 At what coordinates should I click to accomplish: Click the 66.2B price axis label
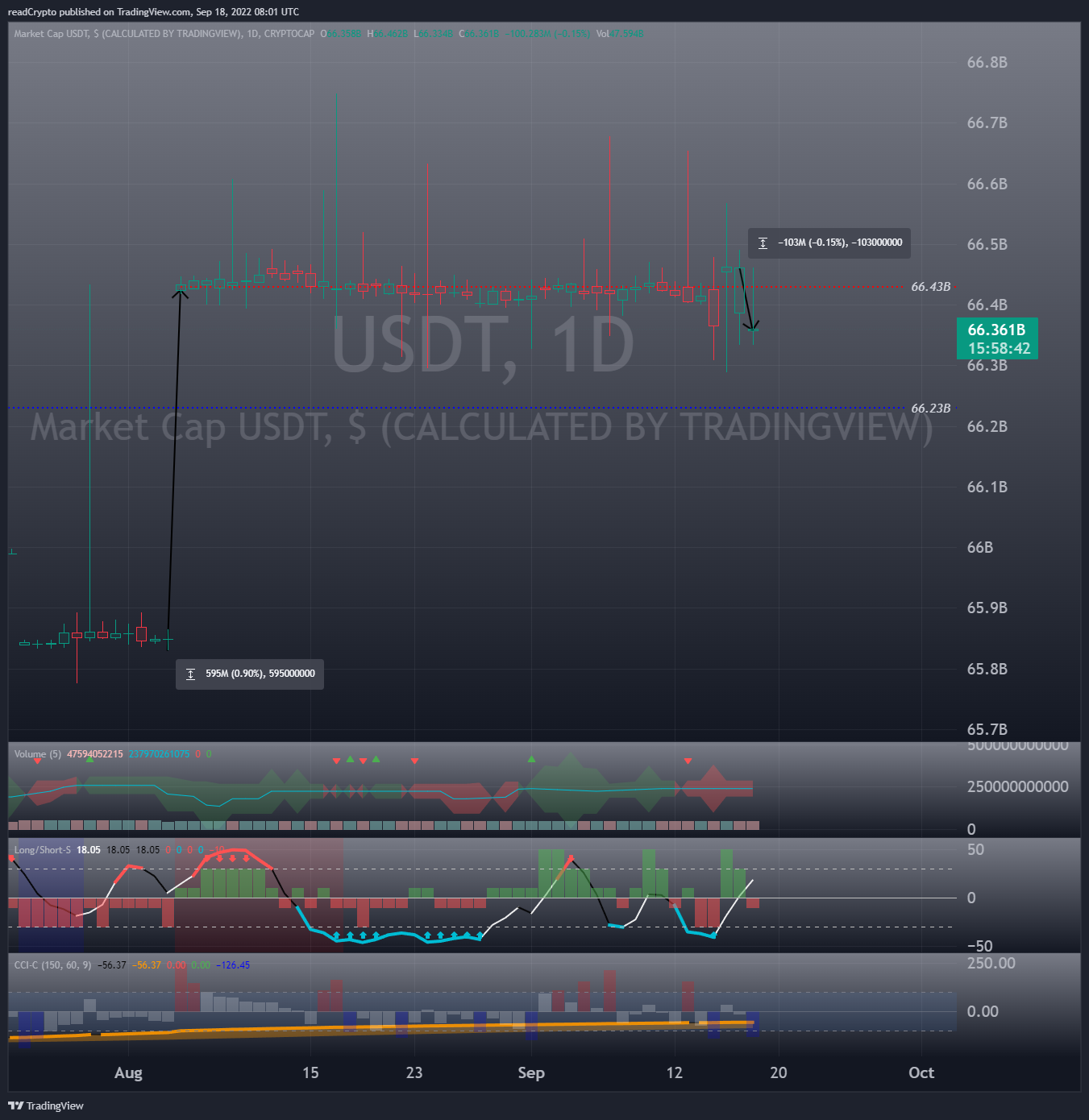(987, 426)
